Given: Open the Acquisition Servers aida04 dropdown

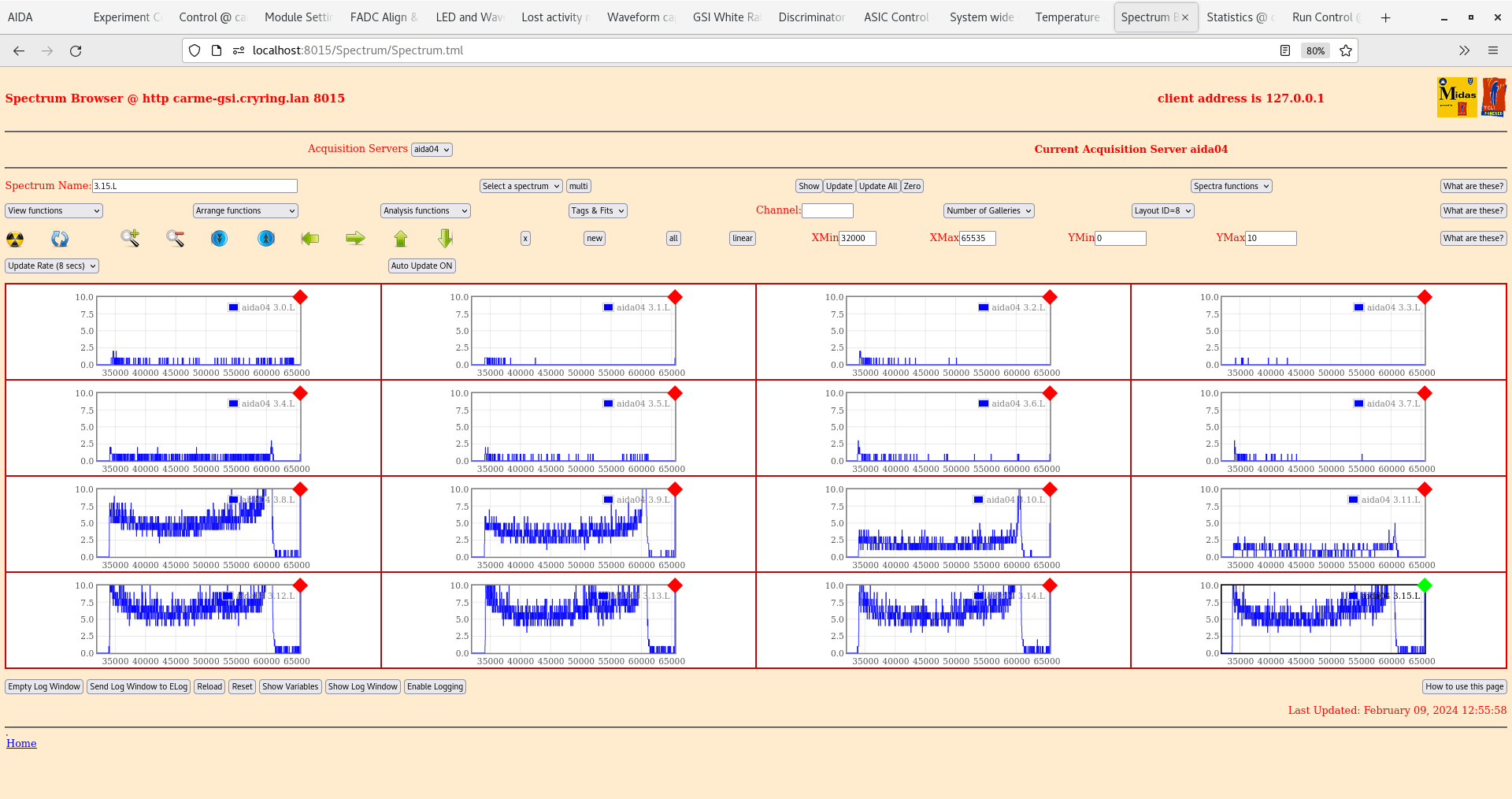Looking at the screenshot, I should [x=432, y=150].
